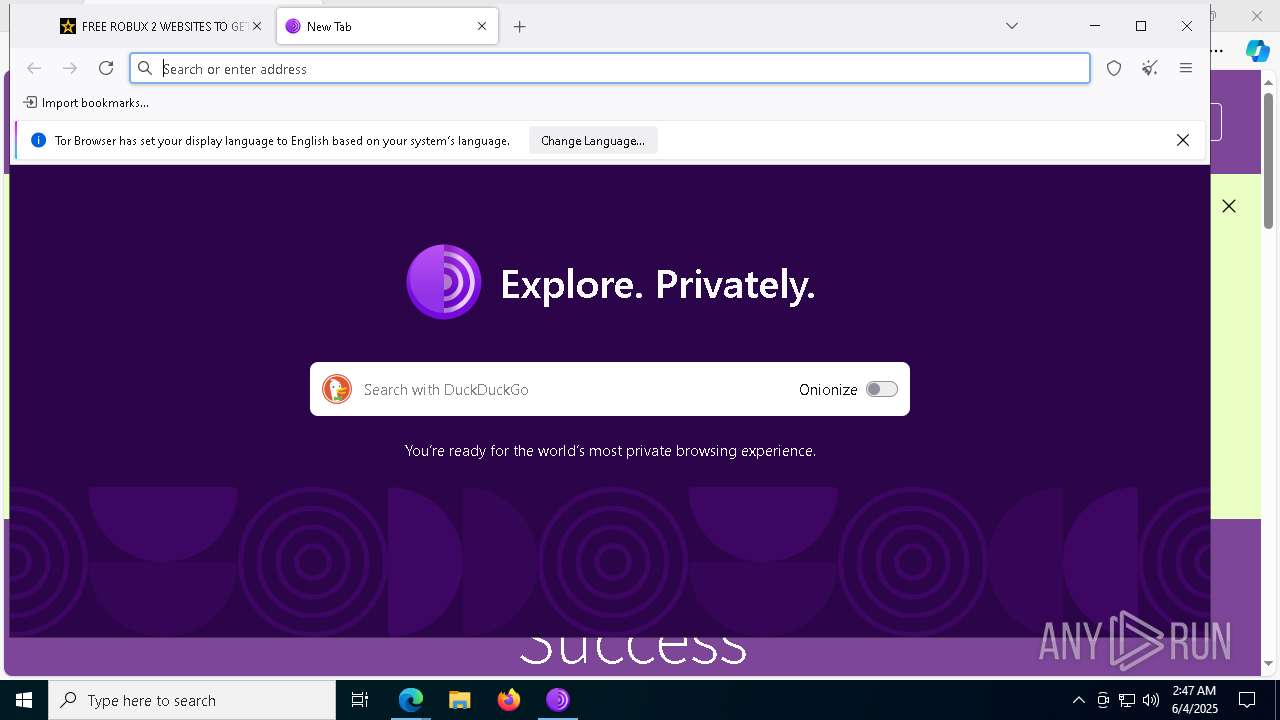The width and height of the screenshot is (1280, 720).
Task: Open the Tor Browser hamburger menu
Action: point(1186,68)
